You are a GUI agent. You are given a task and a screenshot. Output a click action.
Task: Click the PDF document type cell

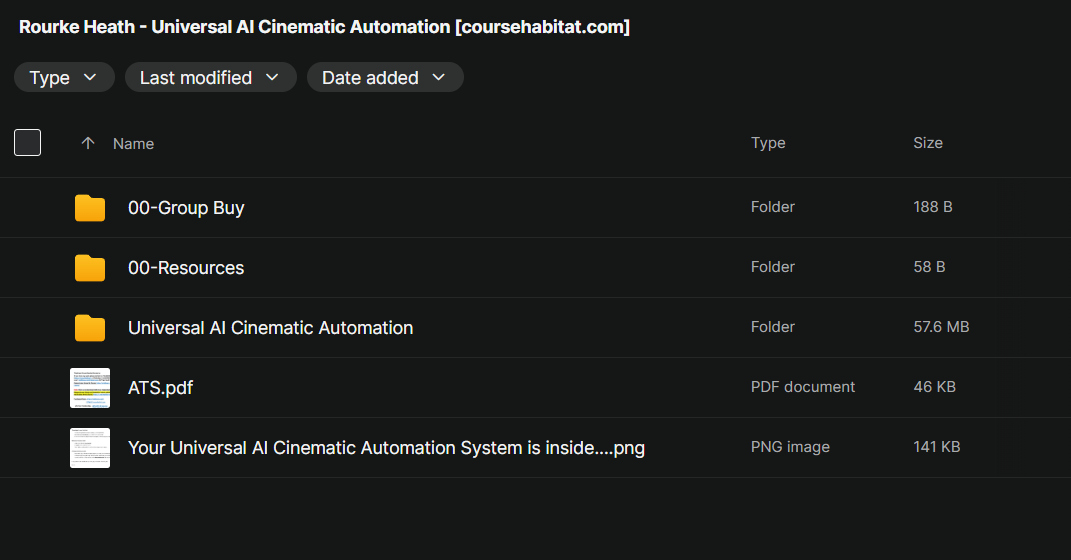(803, 387)
